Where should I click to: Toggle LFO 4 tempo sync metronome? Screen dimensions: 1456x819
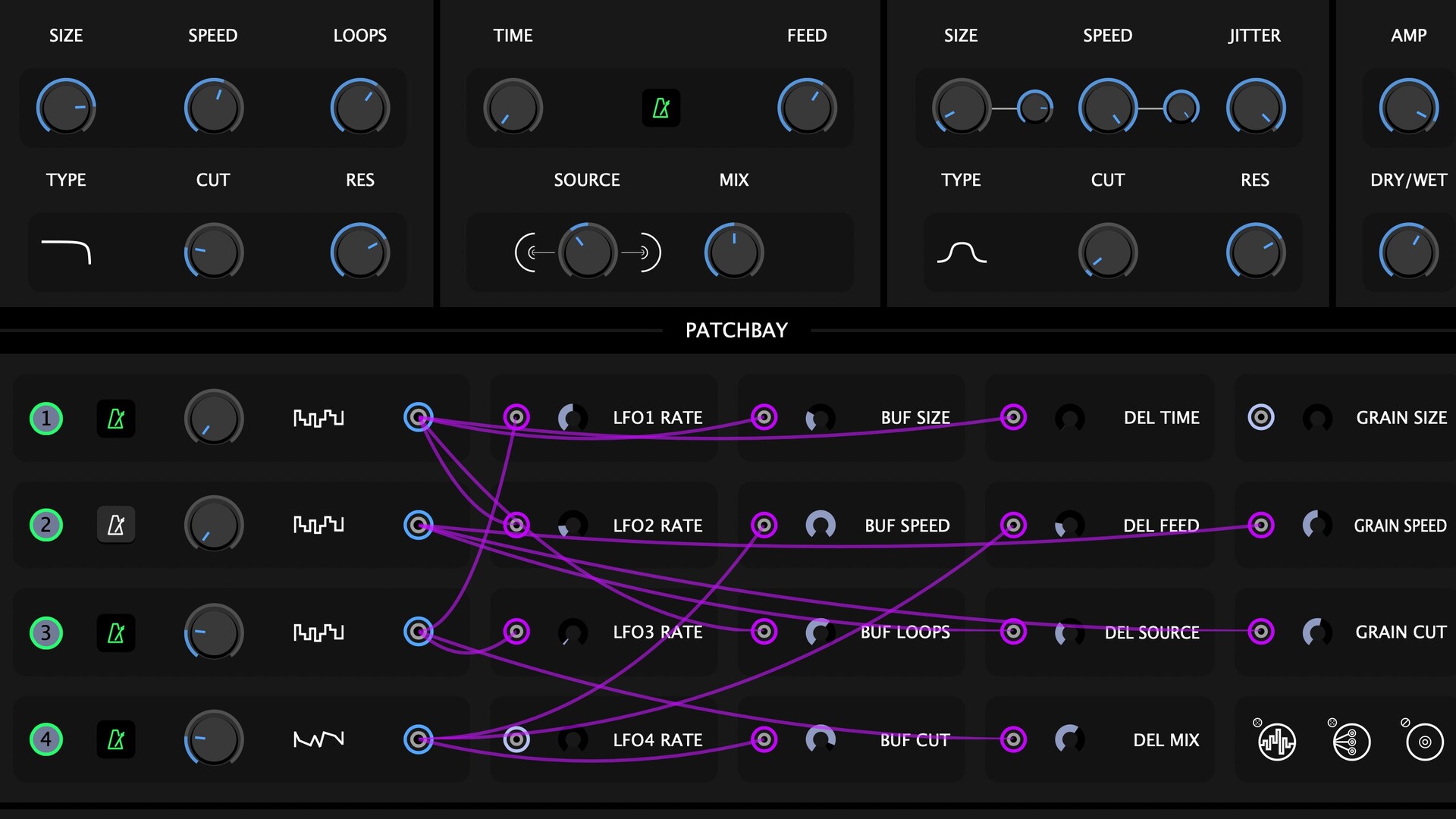point(116,739)
